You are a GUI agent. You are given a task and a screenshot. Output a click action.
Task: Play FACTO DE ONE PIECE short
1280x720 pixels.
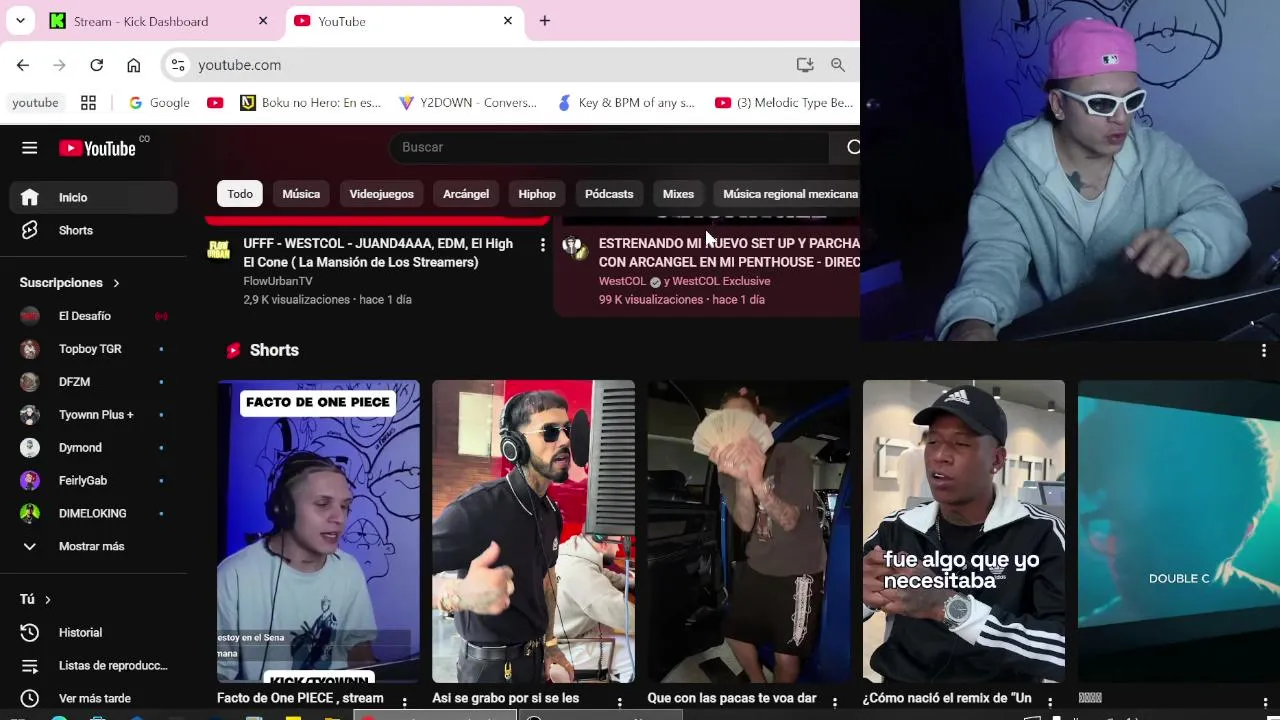(x=318, y=531)
